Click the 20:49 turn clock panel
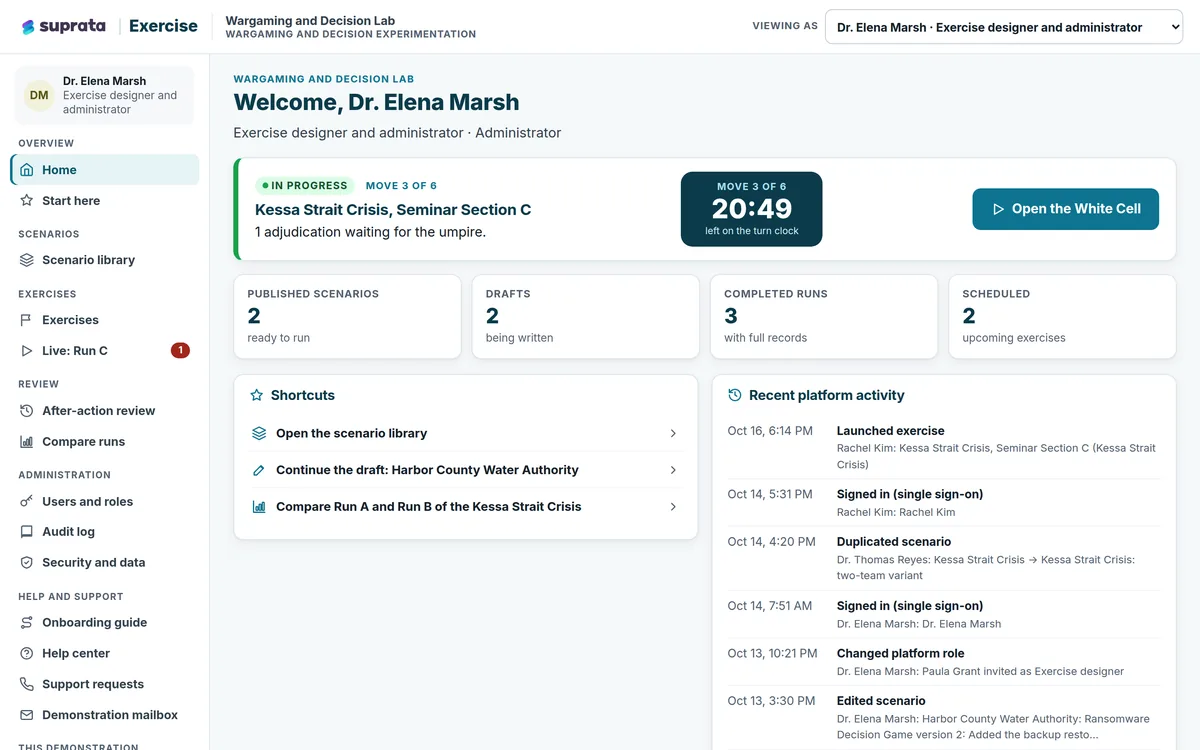Screen dimensions: 1200x750 coord(752,209)
